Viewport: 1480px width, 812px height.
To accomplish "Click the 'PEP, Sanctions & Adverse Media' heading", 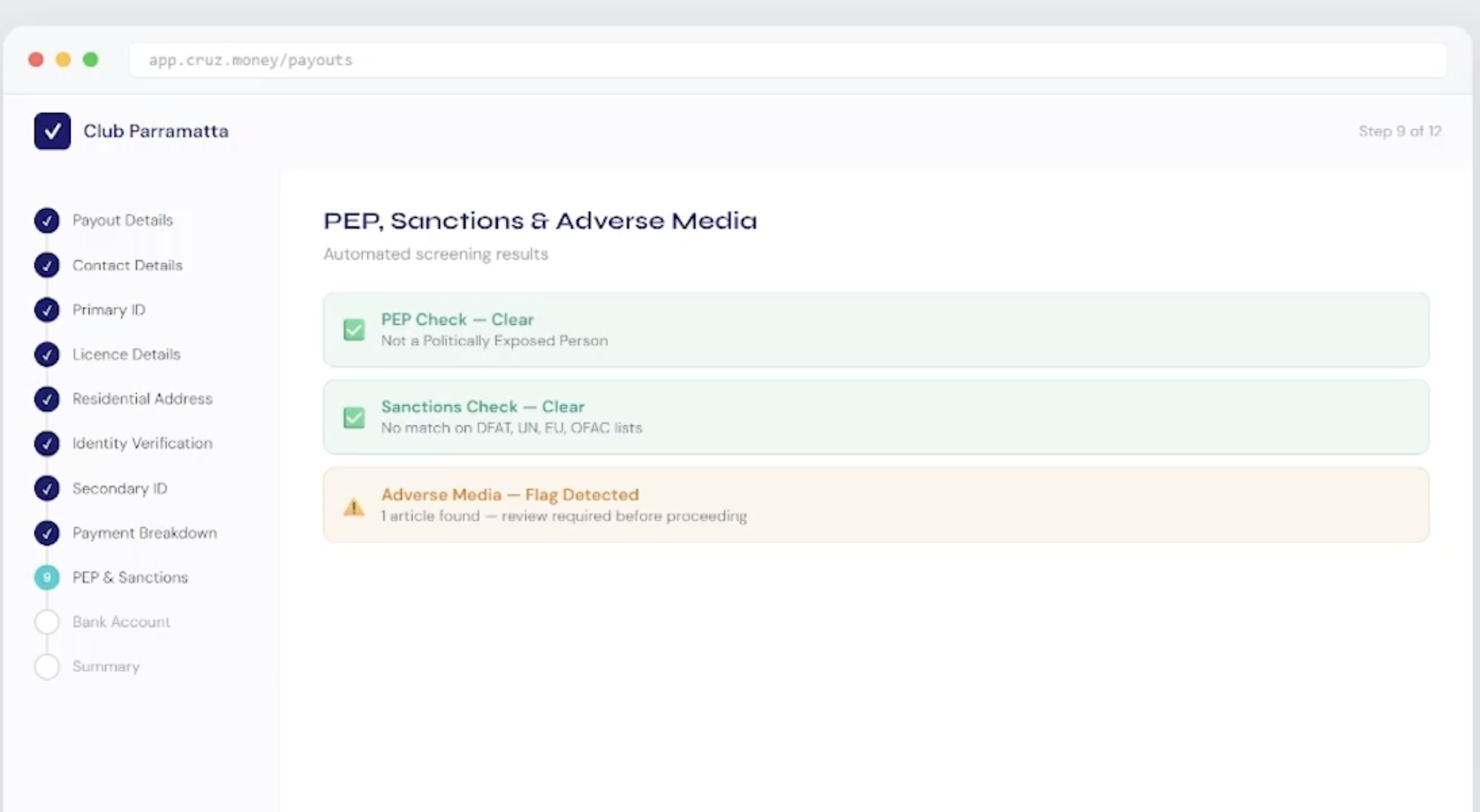I will tap(540, 220).
